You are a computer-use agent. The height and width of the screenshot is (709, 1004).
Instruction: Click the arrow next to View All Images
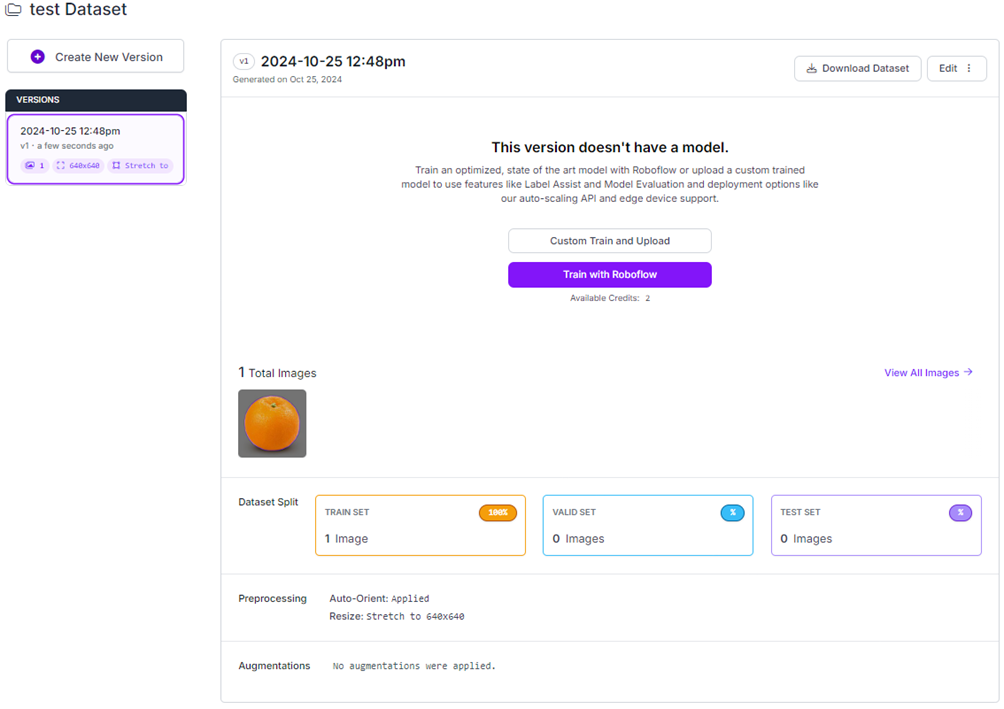pyautogui.click(x=968, y=372)
